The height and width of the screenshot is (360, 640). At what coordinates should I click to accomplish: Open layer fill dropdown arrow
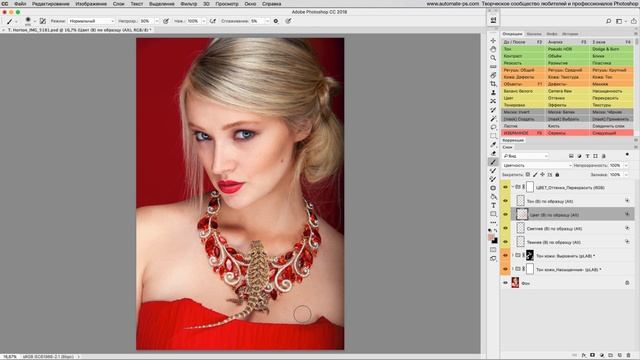point(627,175)
